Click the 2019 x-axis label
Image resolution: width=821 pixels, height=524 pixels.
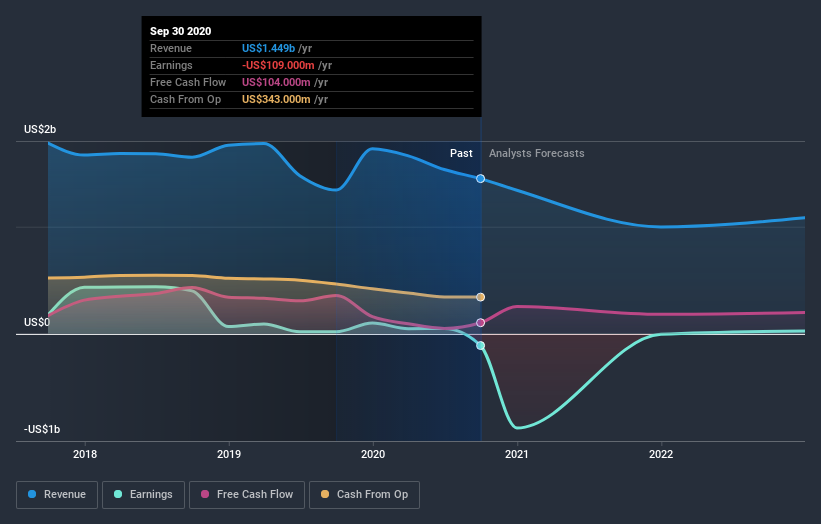coord(229,454)
